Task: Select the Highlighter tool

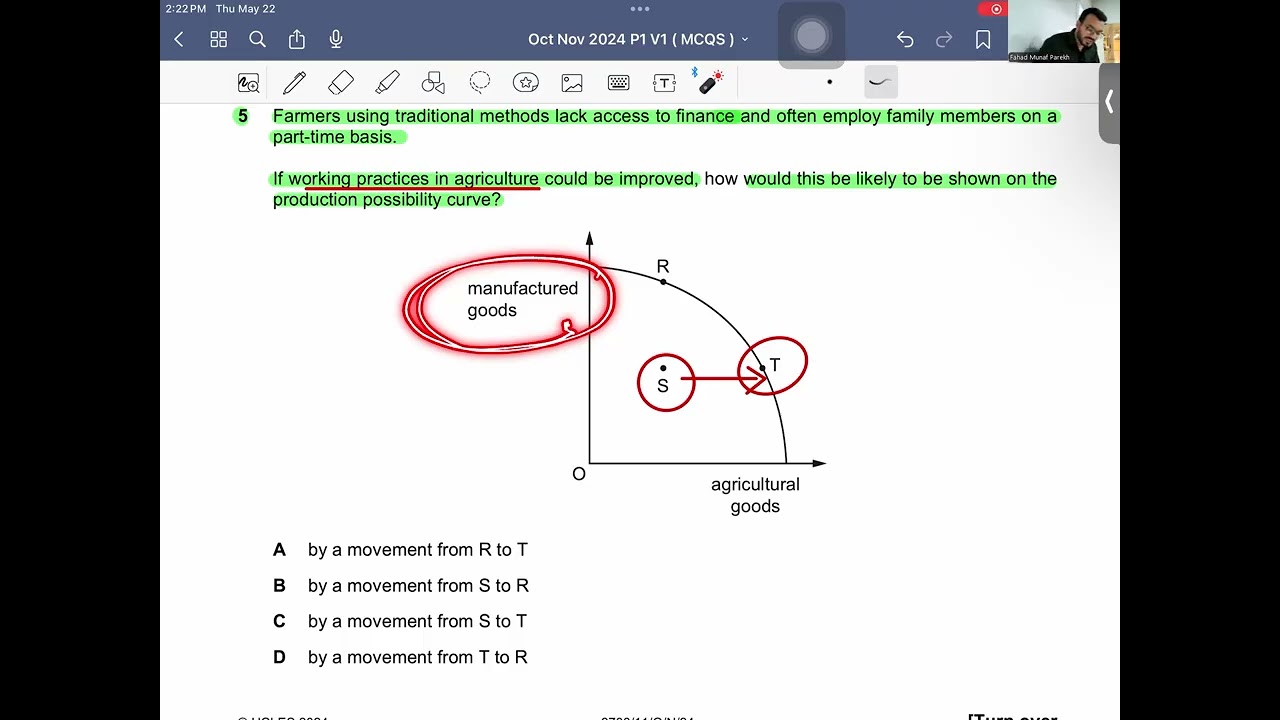Action: (x=387, y=83)
